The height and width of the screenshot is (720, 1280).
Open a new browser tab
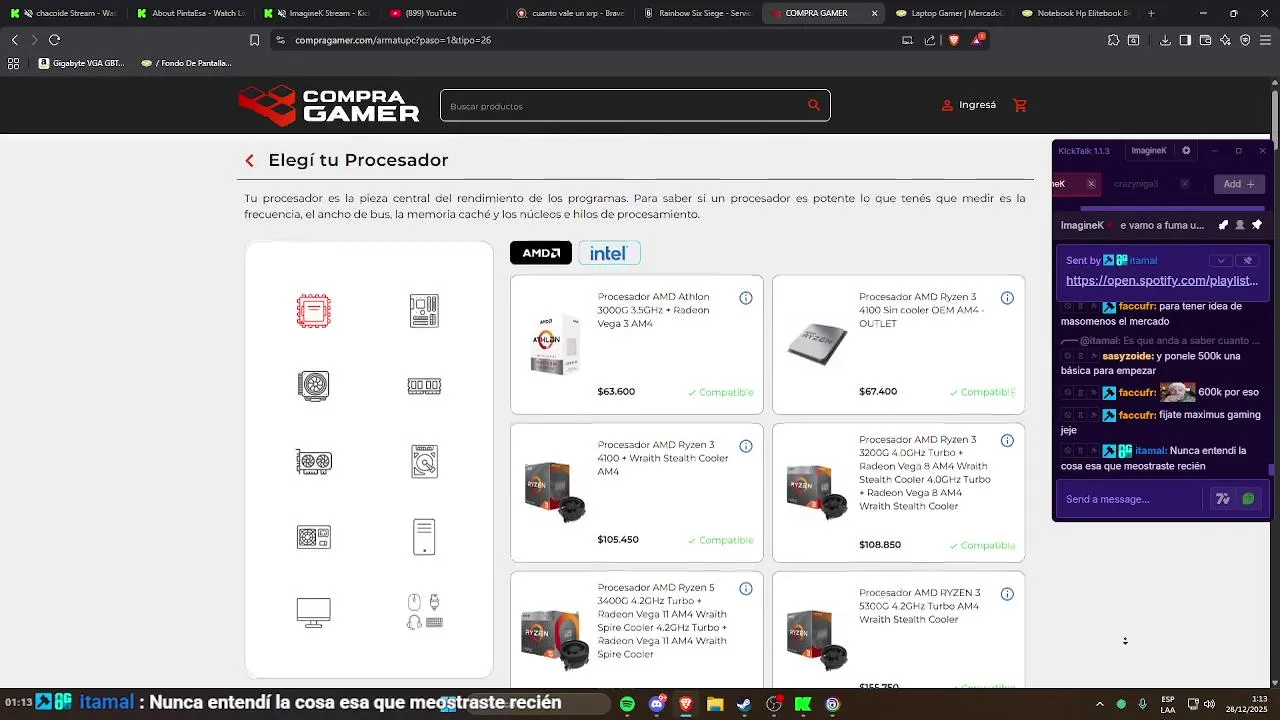click(x=1151, y=13)
